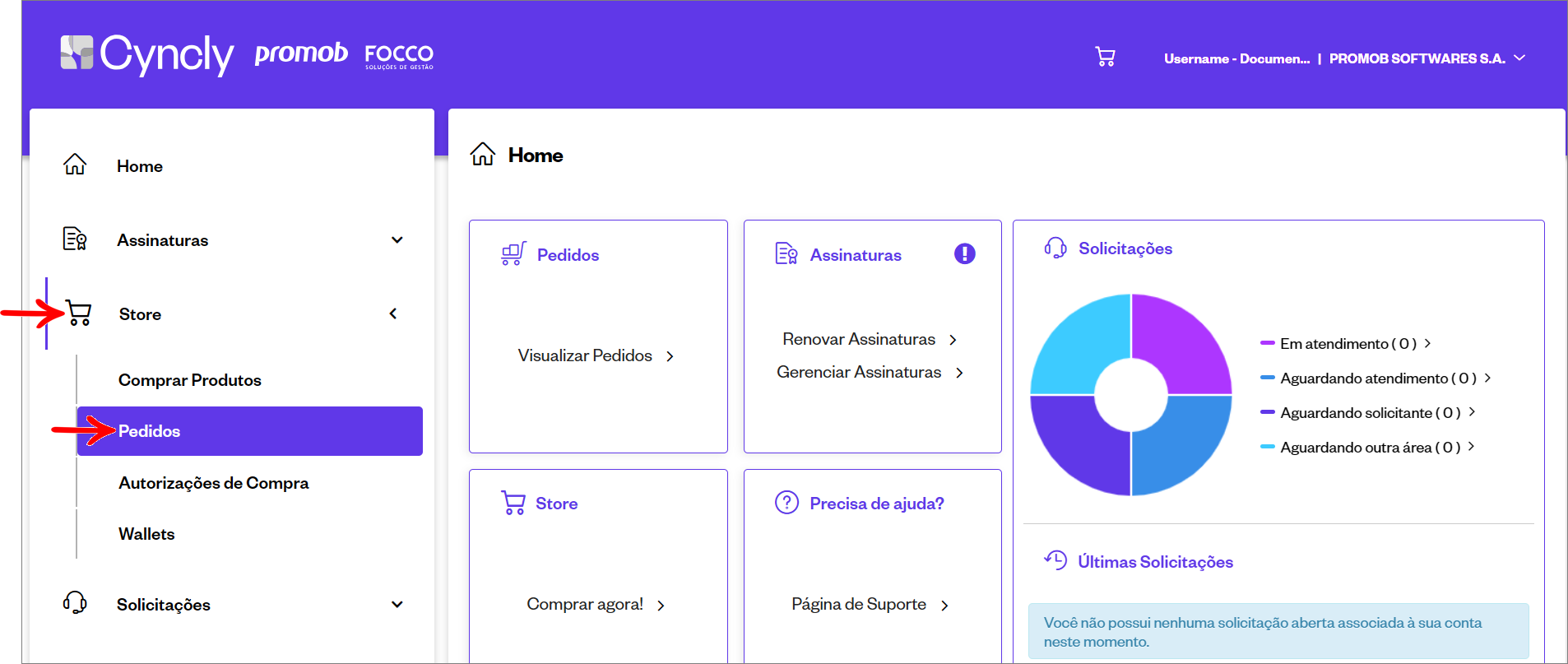Click the Solicitações card title
Screen dimensions: 1568x664
click(1125, 248)
